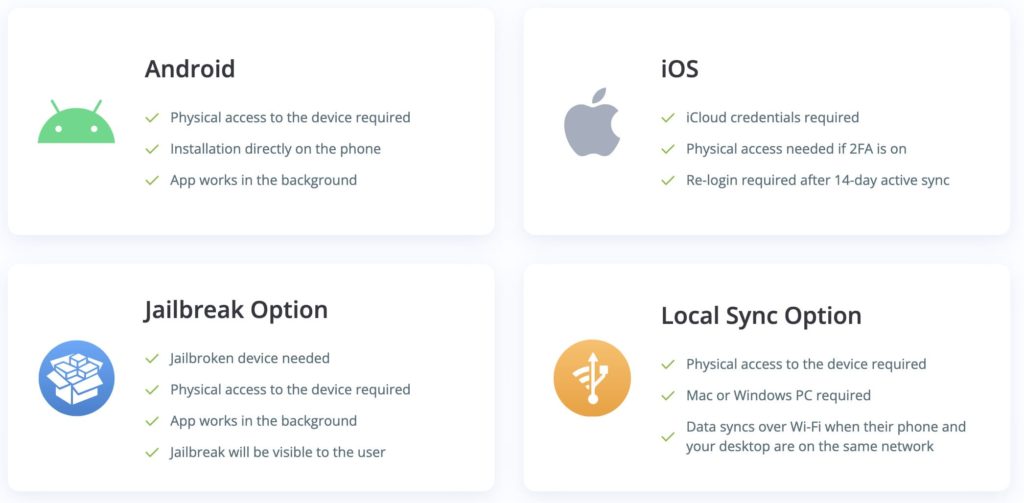The width and height of the screenshot is (1024, 503).
Task: Click 'Physical access needed if 2FA is on'
Action: pos(796,149)
